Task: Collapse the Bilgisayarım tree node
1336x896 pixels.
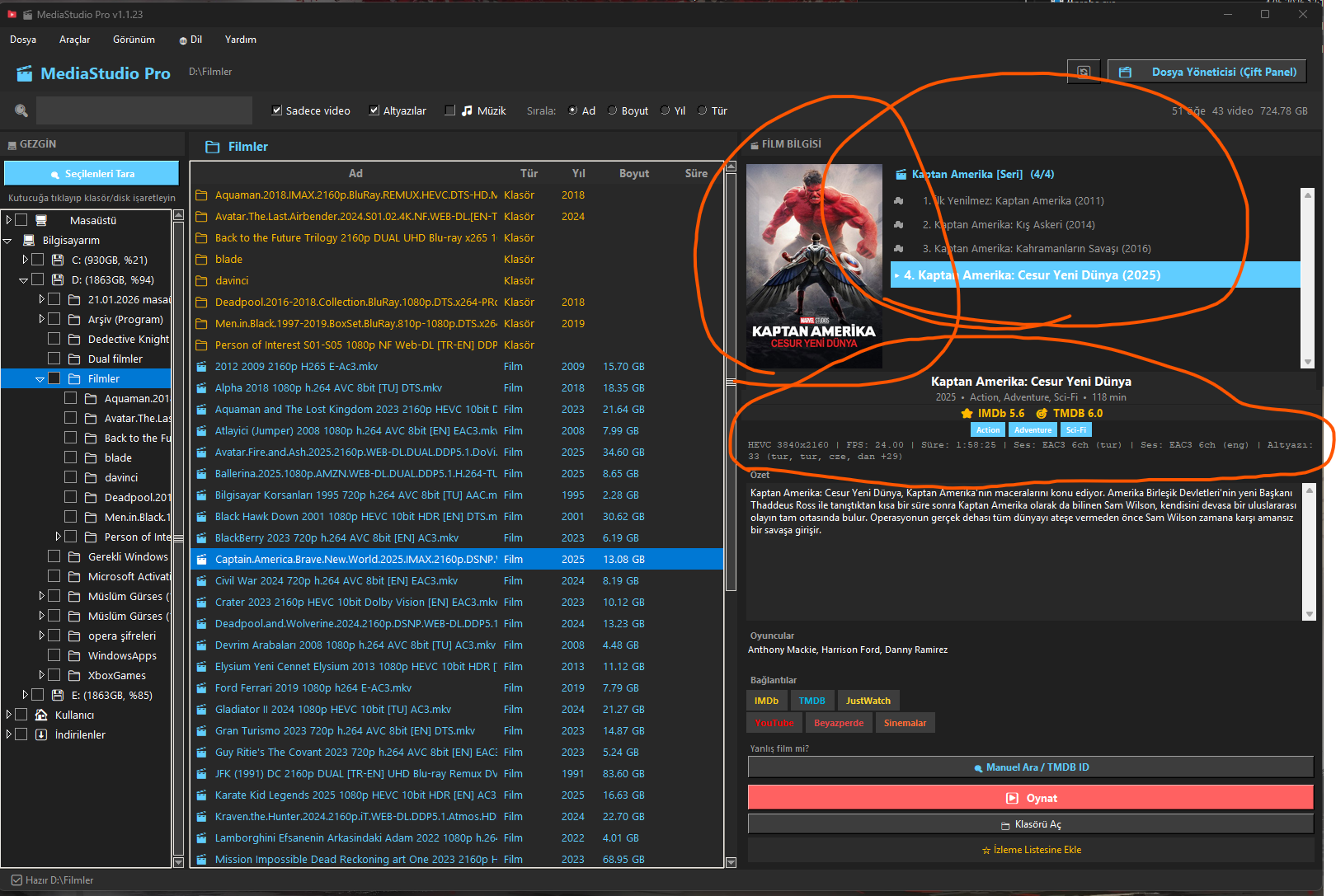Action: pos(8,240)
